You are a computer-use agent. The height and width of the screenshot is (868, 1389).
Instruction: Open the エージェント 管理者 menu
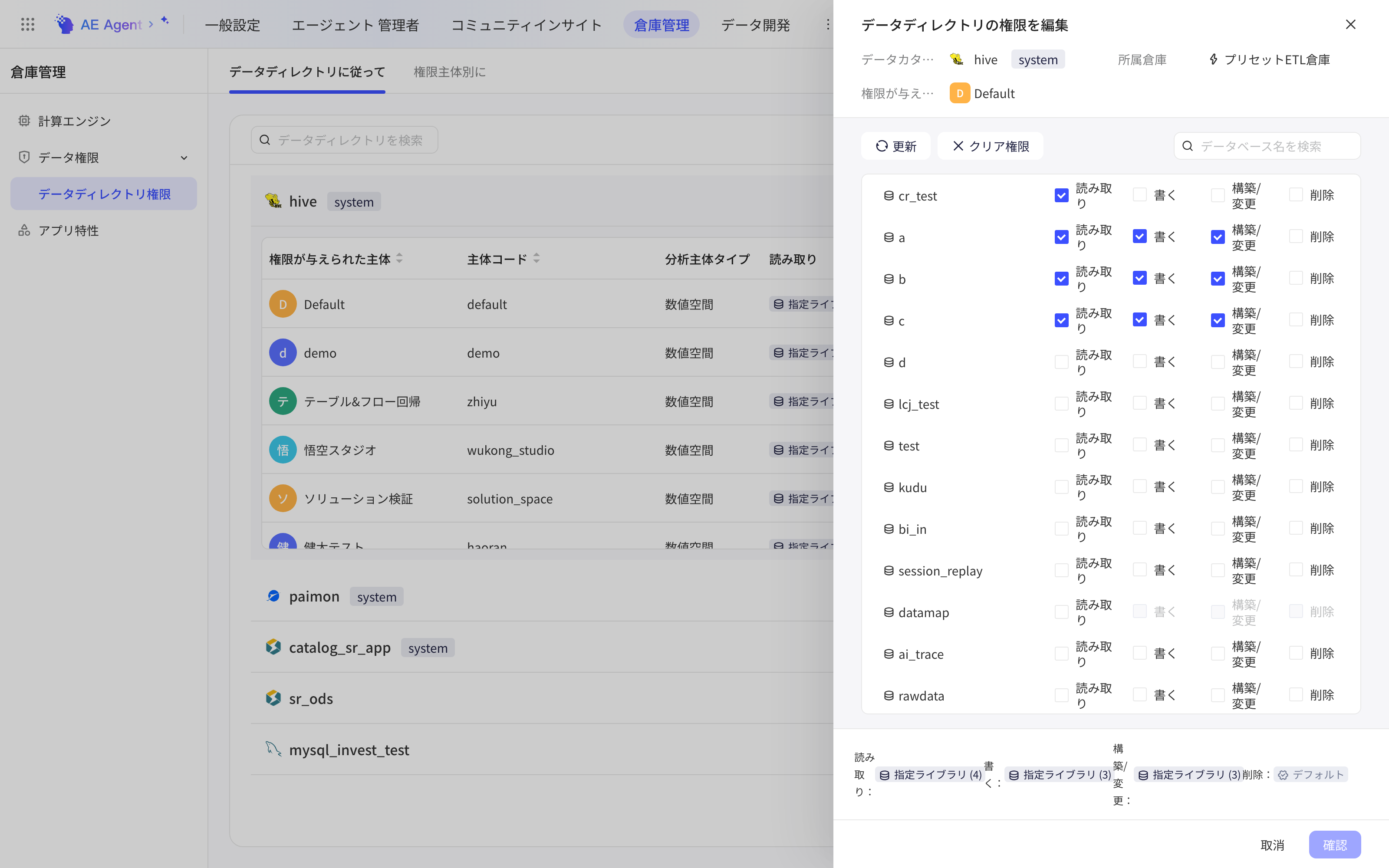tap(355, 25)
